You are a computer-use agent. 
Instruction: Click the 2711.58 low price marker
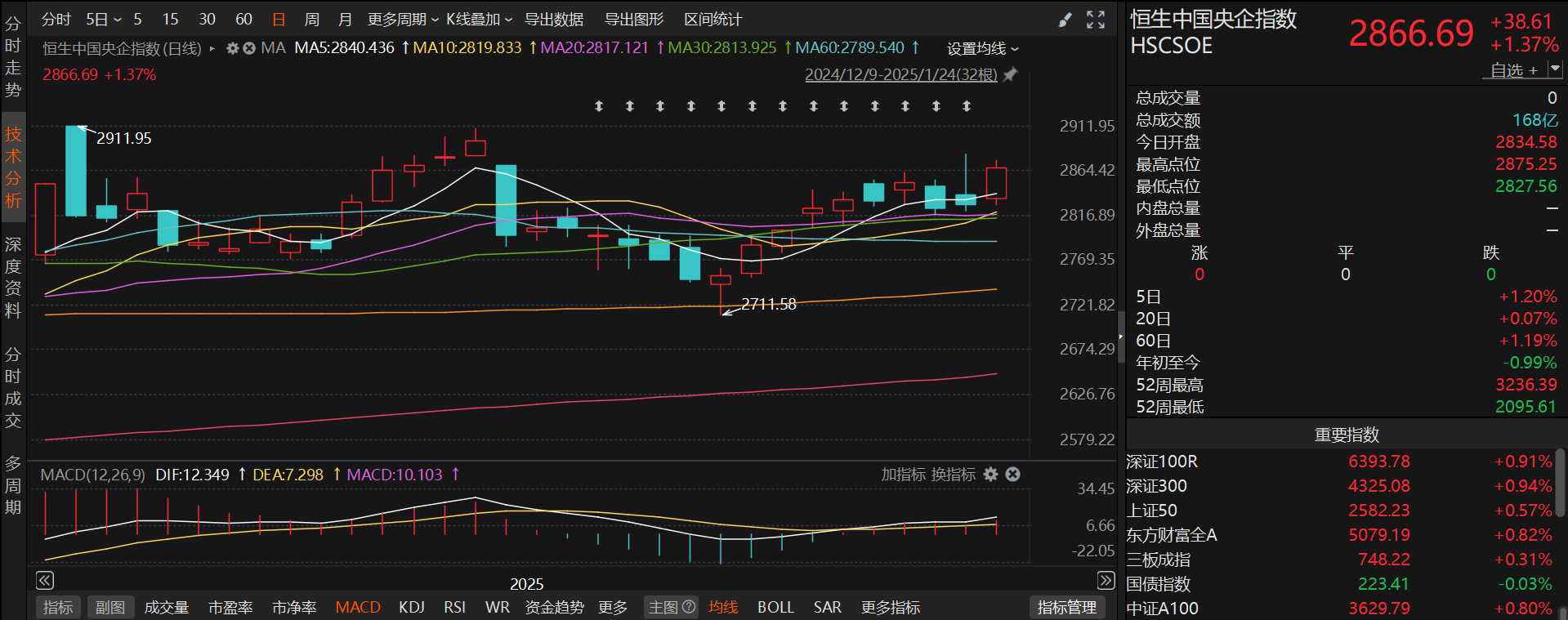point(768,304)
